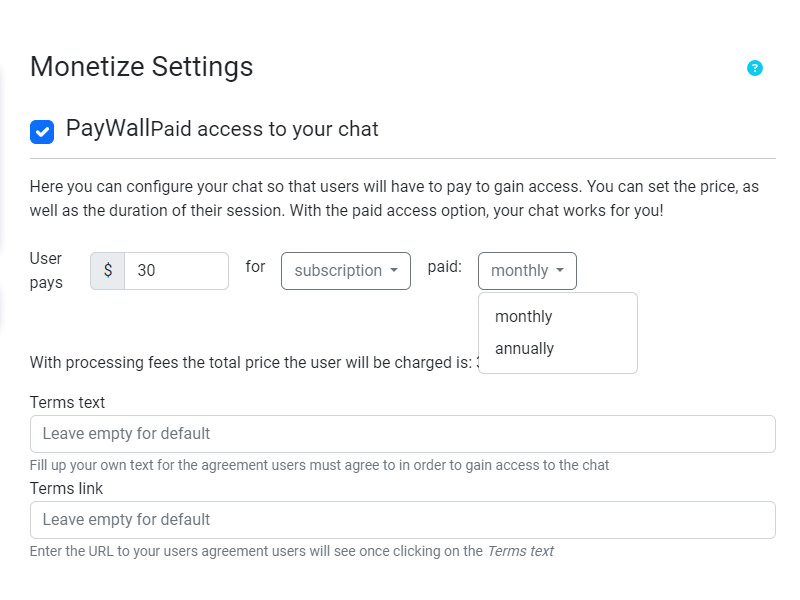Image resolution: width=800 pixels, height=600 pixels.
Task: Click the 'Terms link' empty input field
Action: [x=400, y=519]
